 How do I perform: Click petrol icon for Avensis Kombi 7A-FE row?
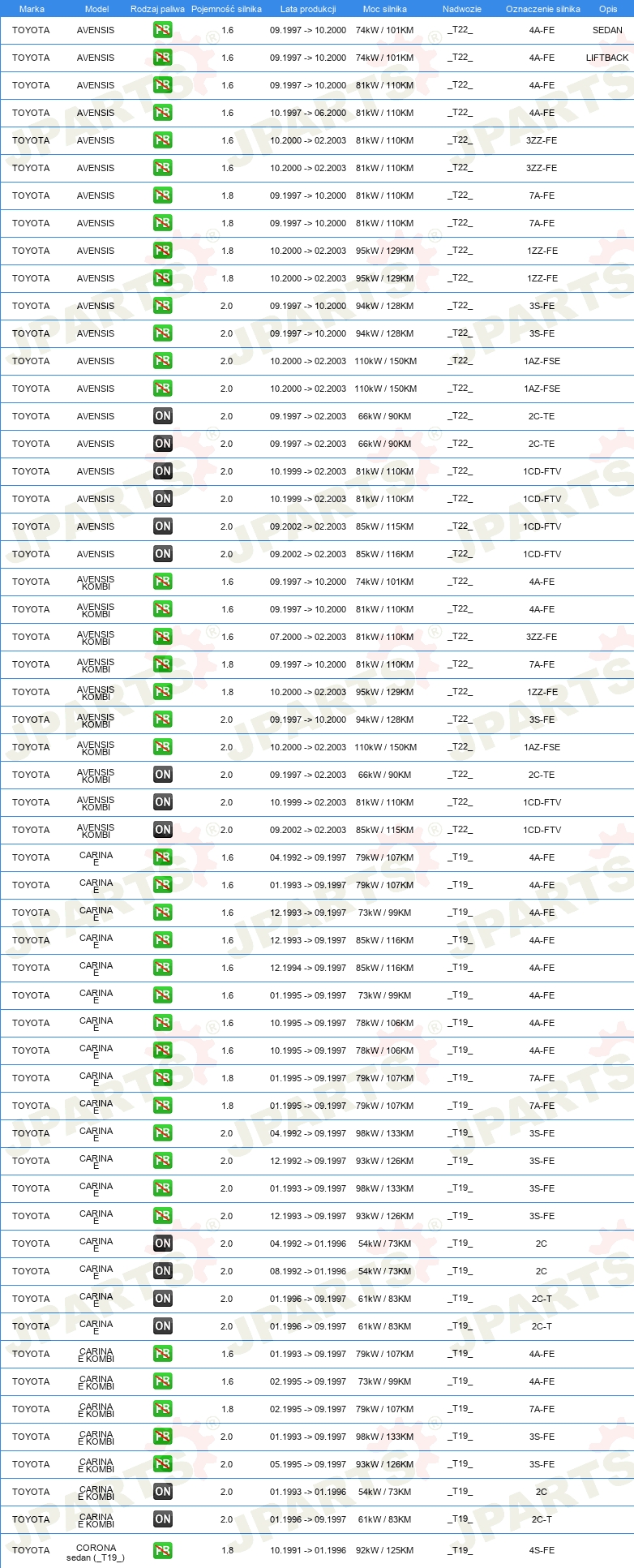click(x=163, y=664)
